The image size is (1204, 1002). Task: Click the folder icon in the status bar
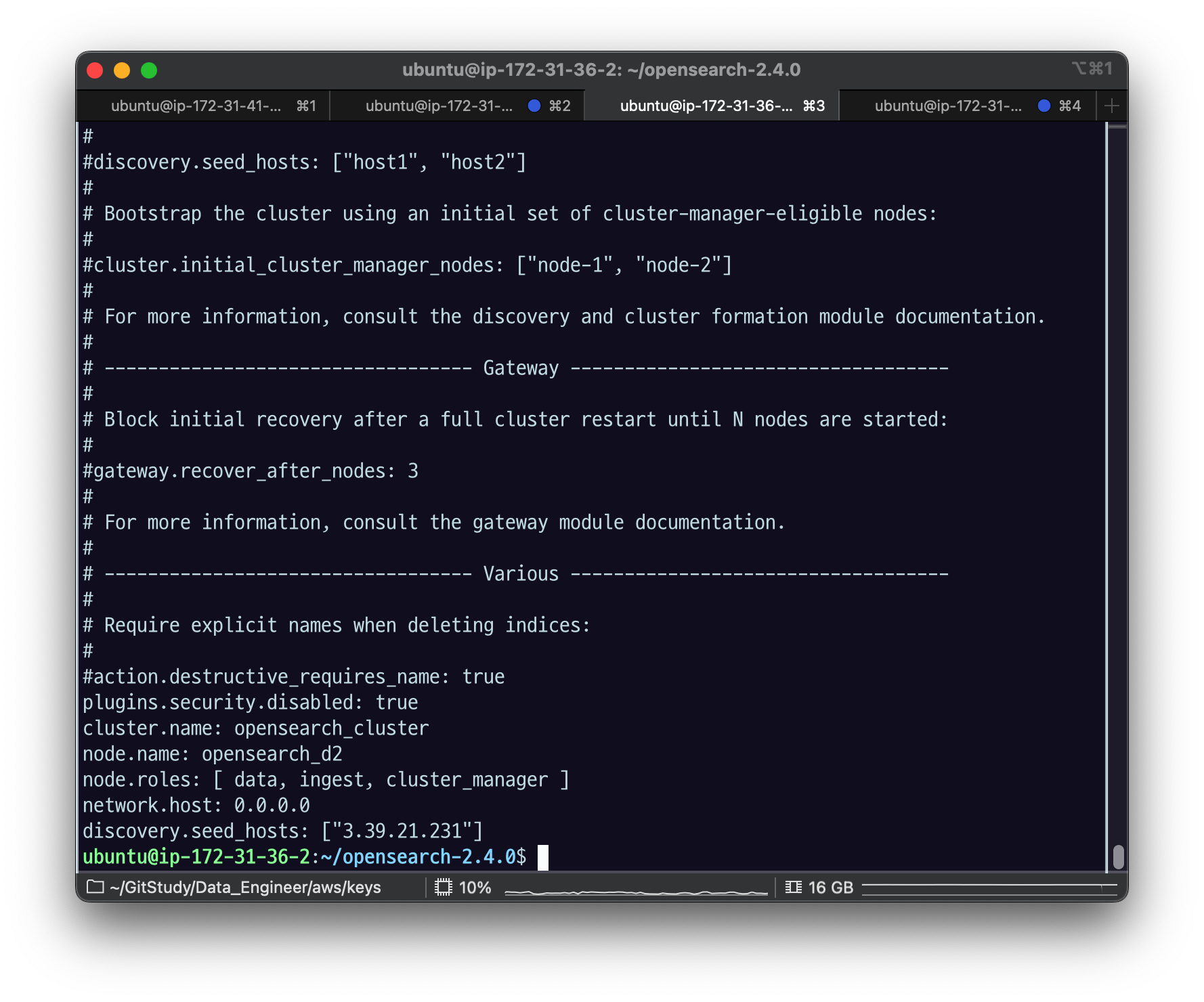(x=95, y=887)
